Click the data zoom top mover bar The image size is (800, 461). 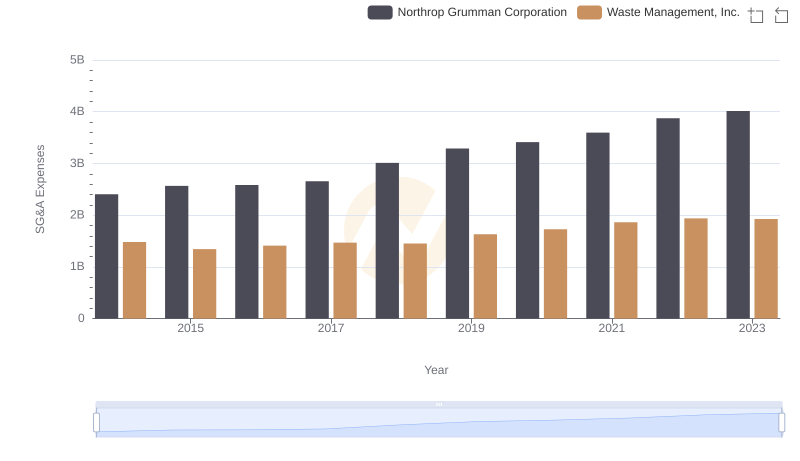[x=439, y=404]
